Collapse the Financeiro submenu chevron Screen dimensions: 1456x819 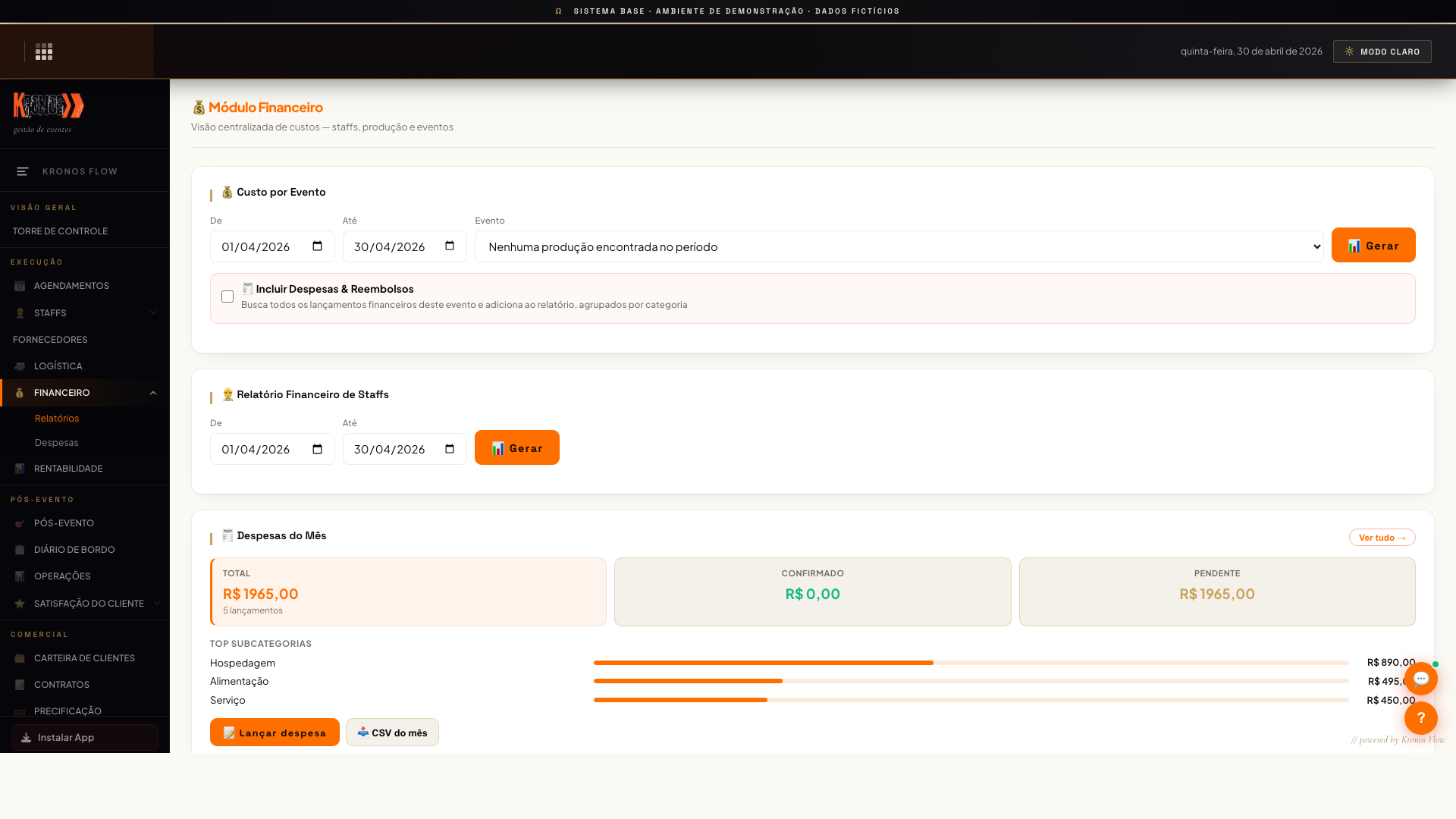(x=153, y=393)
